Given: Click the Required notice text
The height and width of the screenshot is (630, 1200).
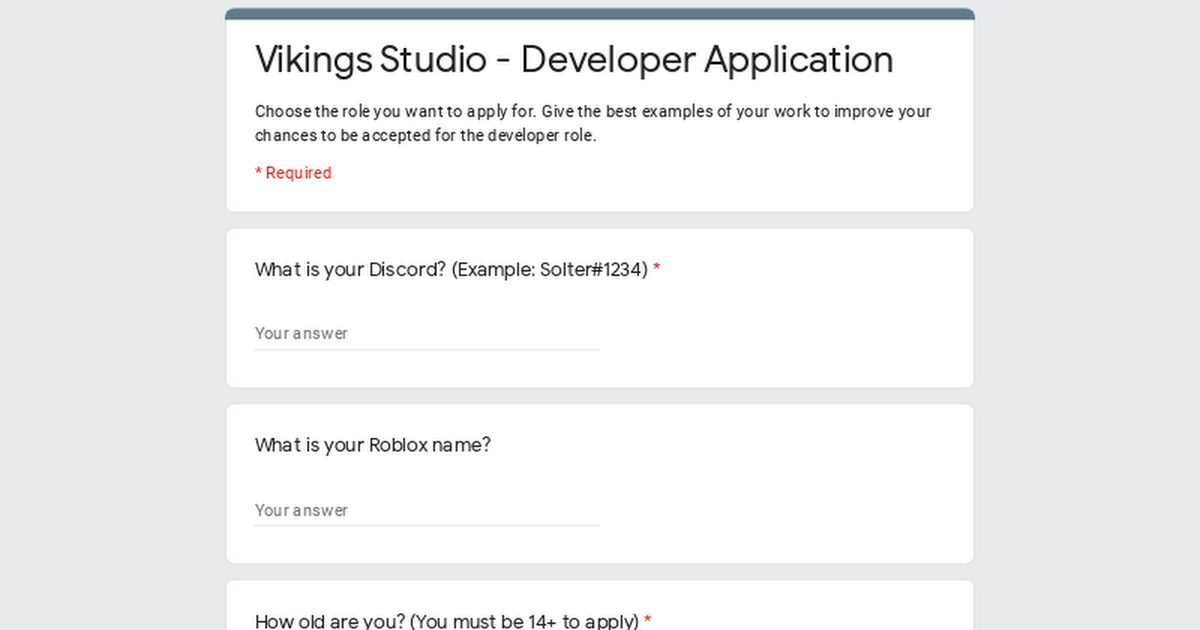Looking at the screenshot, I should (x=292, y=172).
